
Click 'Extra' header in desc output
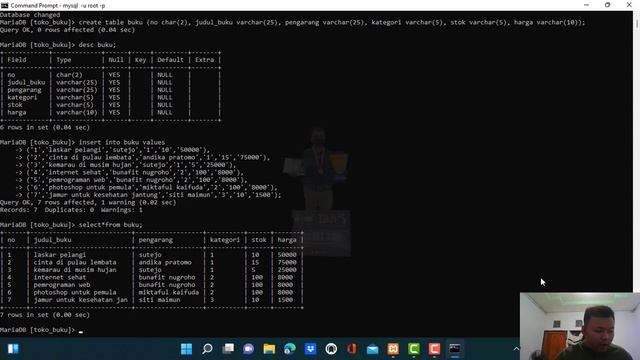point(204,60)
